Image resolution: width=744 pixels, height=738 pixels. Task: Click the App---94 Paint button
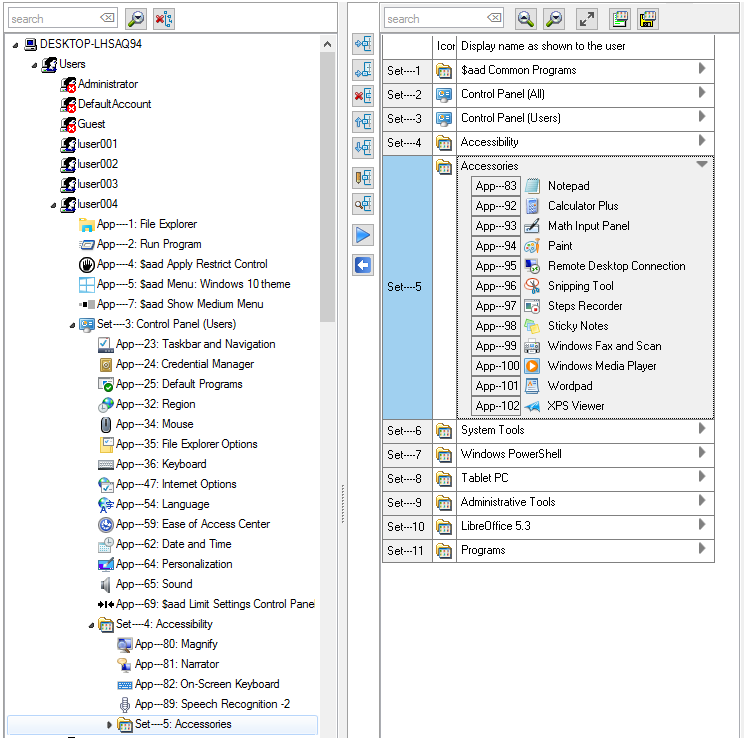(496, 246)
